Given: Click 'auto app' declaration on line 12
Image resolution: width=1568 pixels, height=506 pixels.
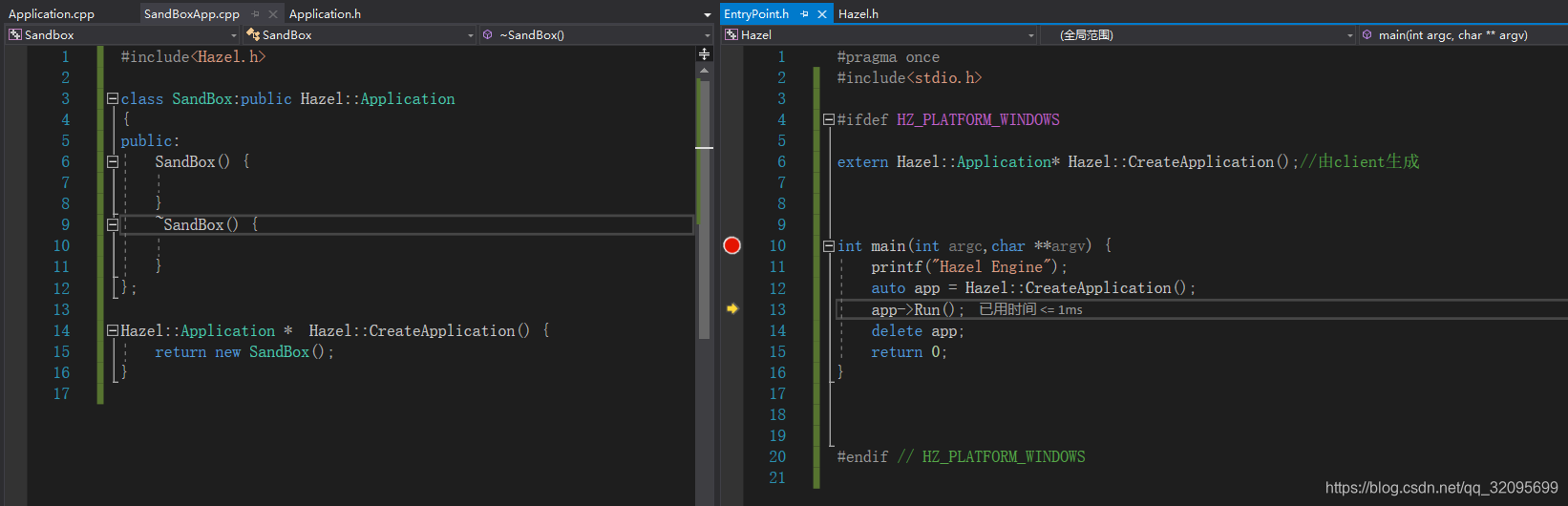Looking at the screenshot, I should click(x=905, y=287).
